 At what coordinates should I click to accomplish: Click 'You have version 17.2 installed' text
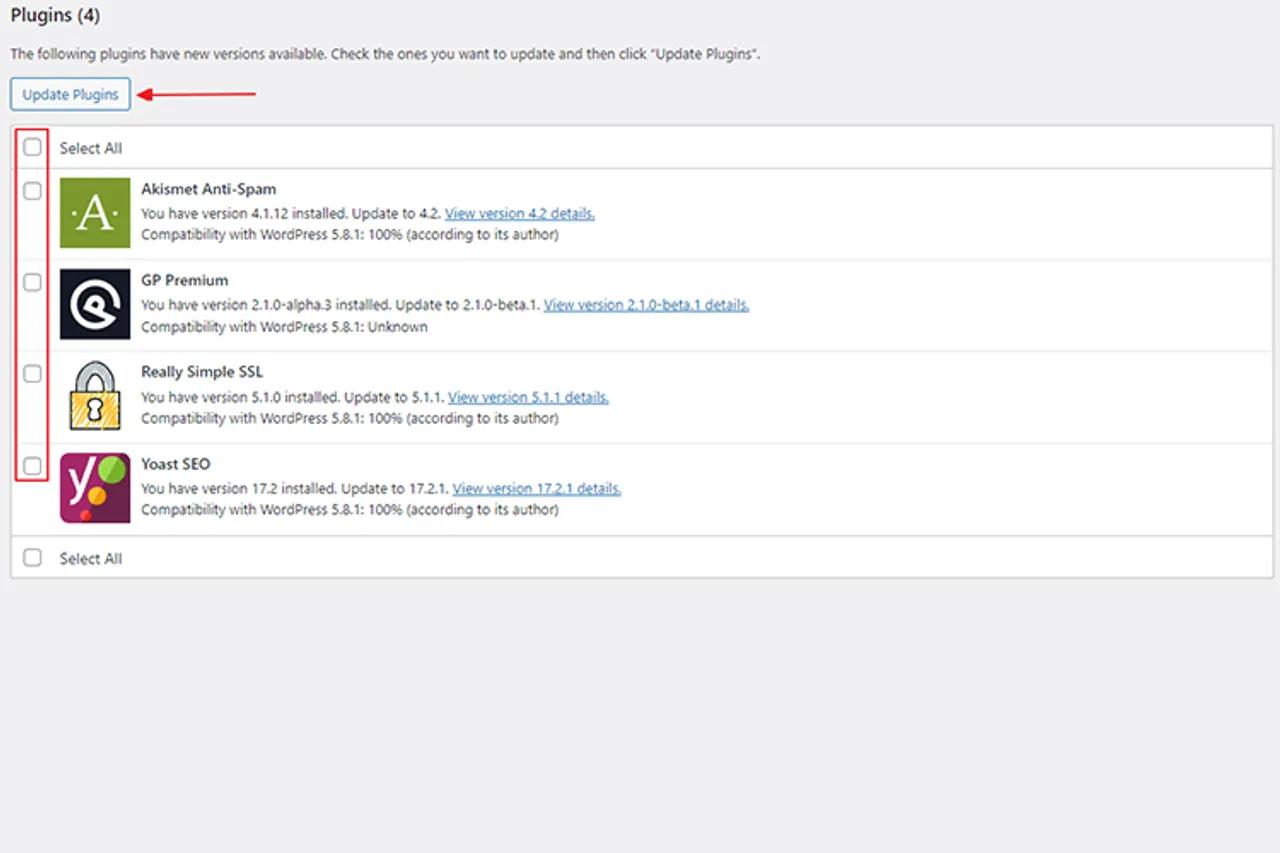[x=239, y=489]
